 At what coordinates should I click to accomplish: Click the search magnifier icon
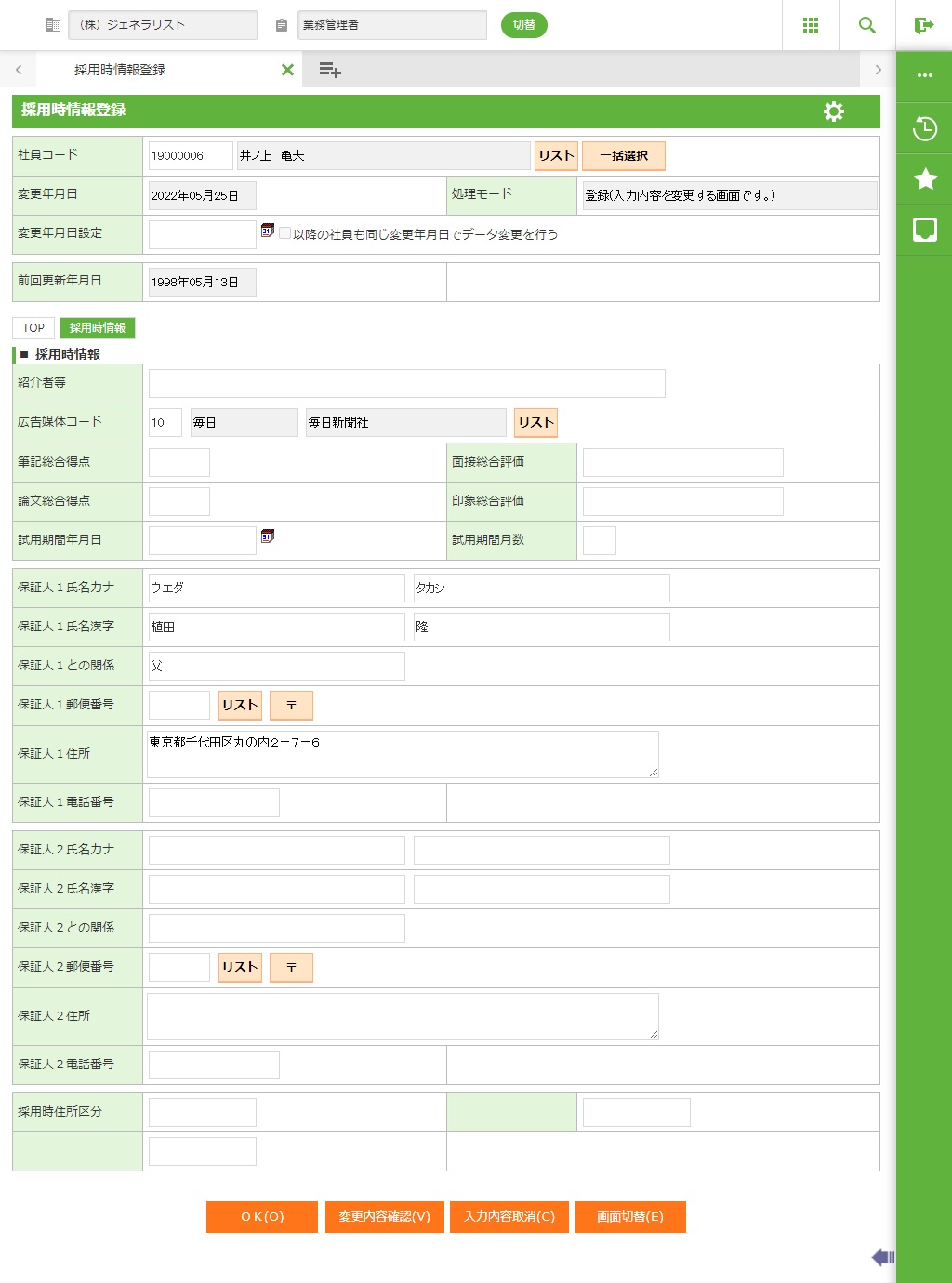pyautogui.click(x=867, y=25)
